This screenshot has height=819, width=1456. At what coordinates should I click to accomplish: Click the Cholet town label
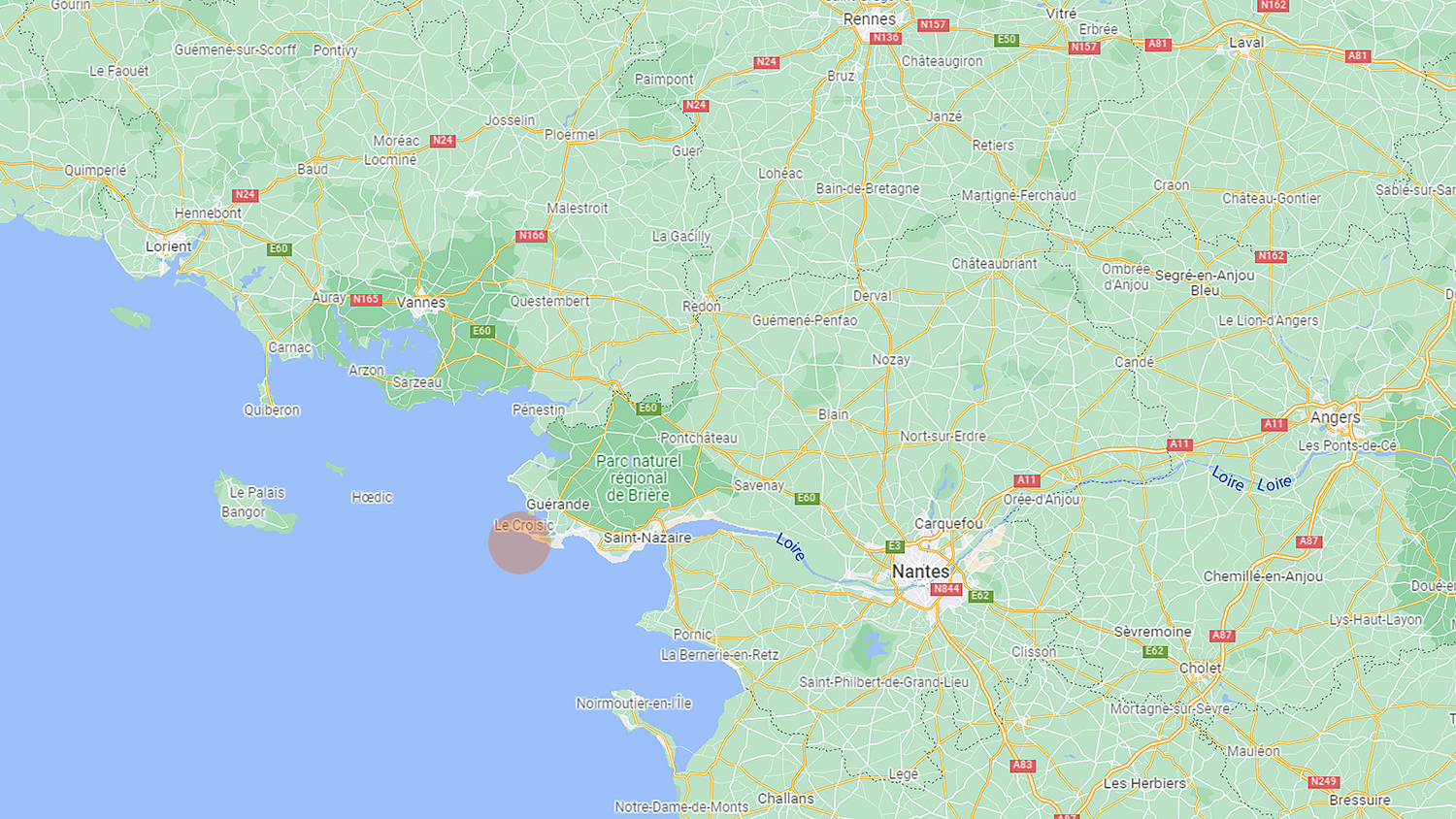[1201, 668]
